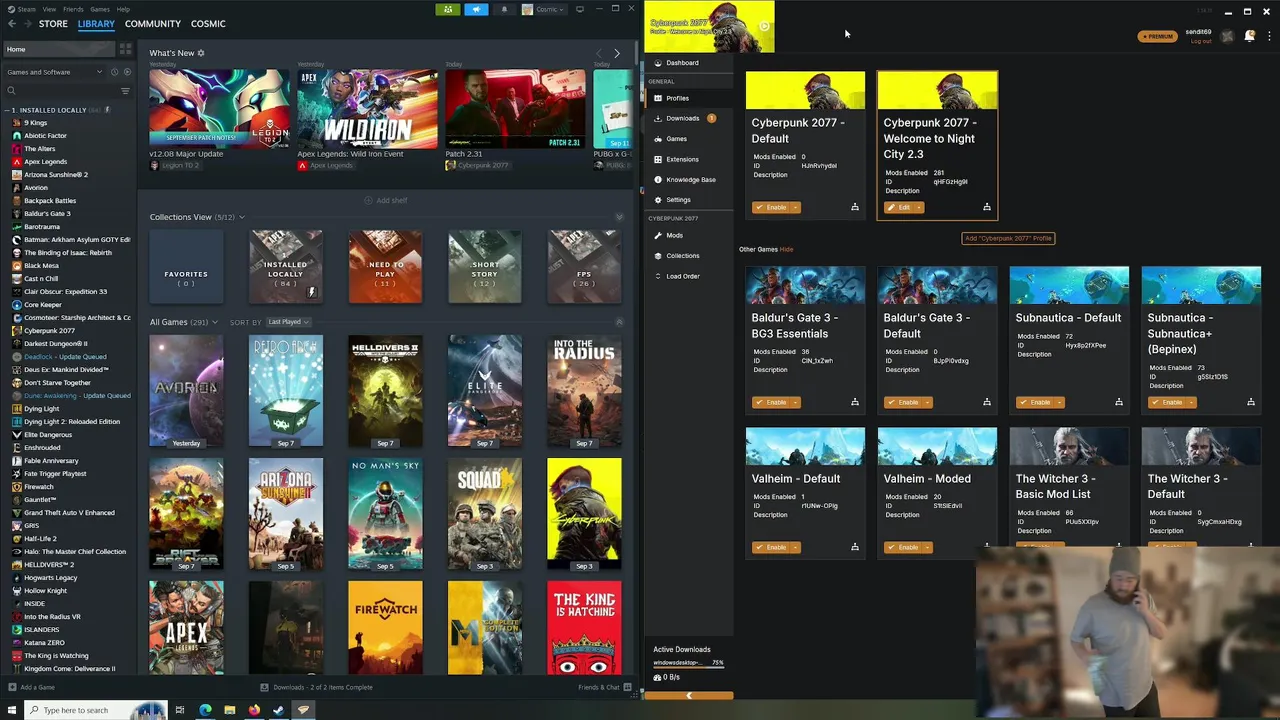
Task: Collapse Collections View shelf chevron
Action: click(619, 217)
